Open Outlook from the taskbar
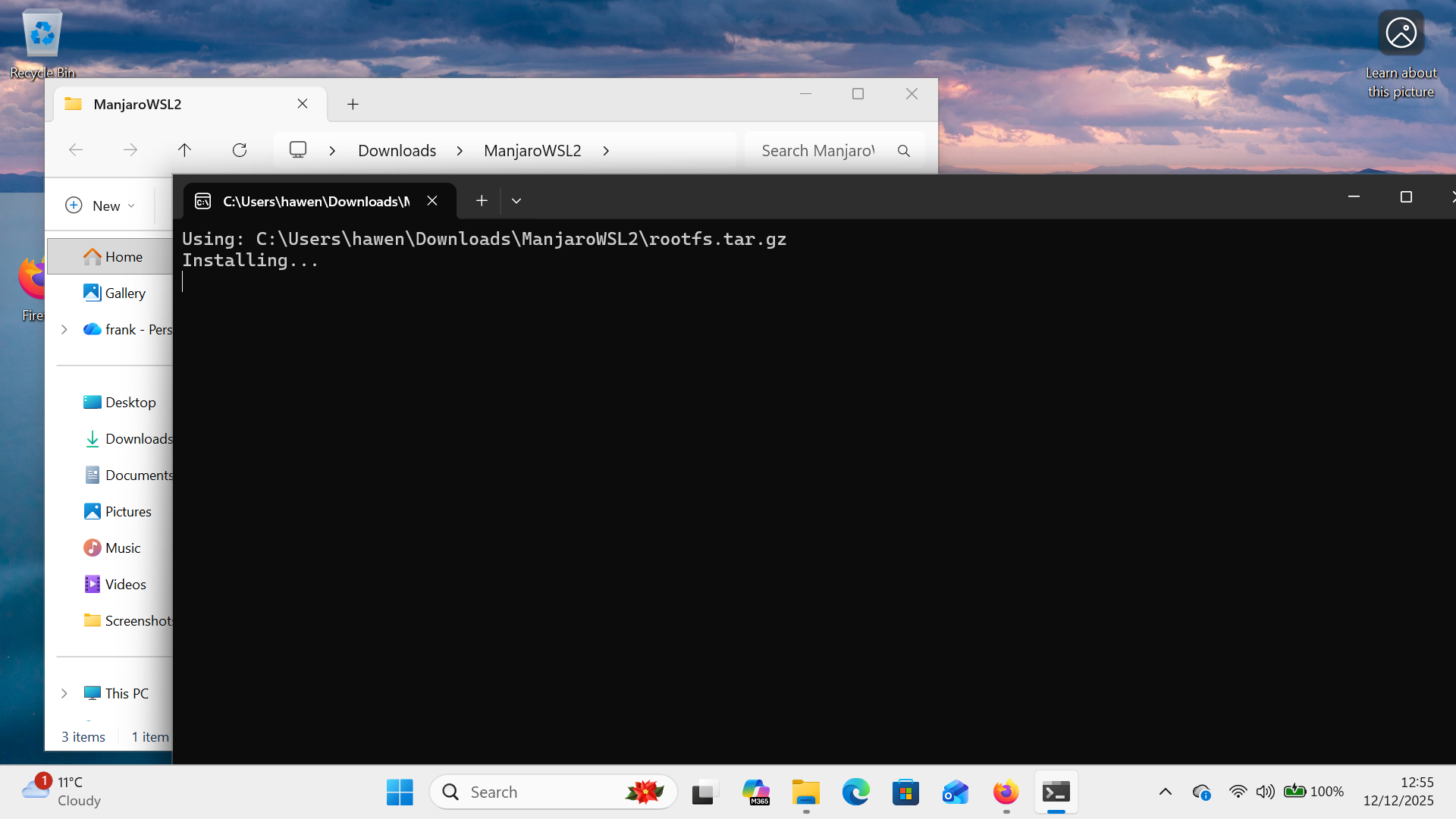This screenshot has width=1456, height=819. pyautogui.click(x=955, y=791)
